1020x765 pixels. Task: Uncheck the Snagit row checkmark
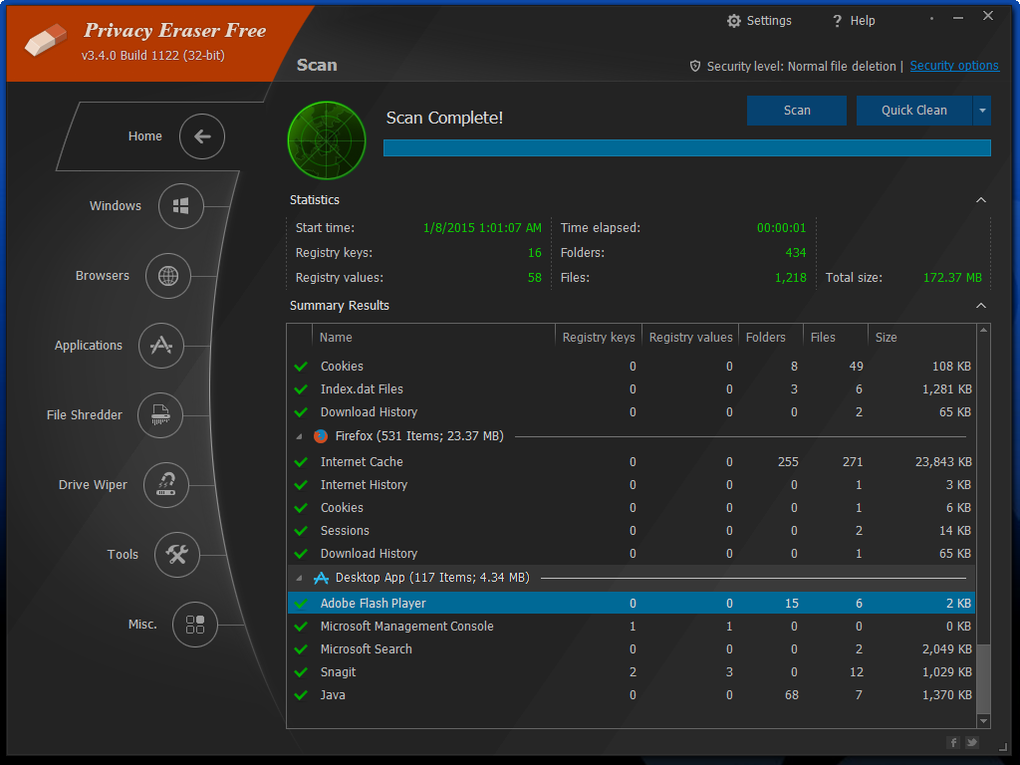coord(300,672)
